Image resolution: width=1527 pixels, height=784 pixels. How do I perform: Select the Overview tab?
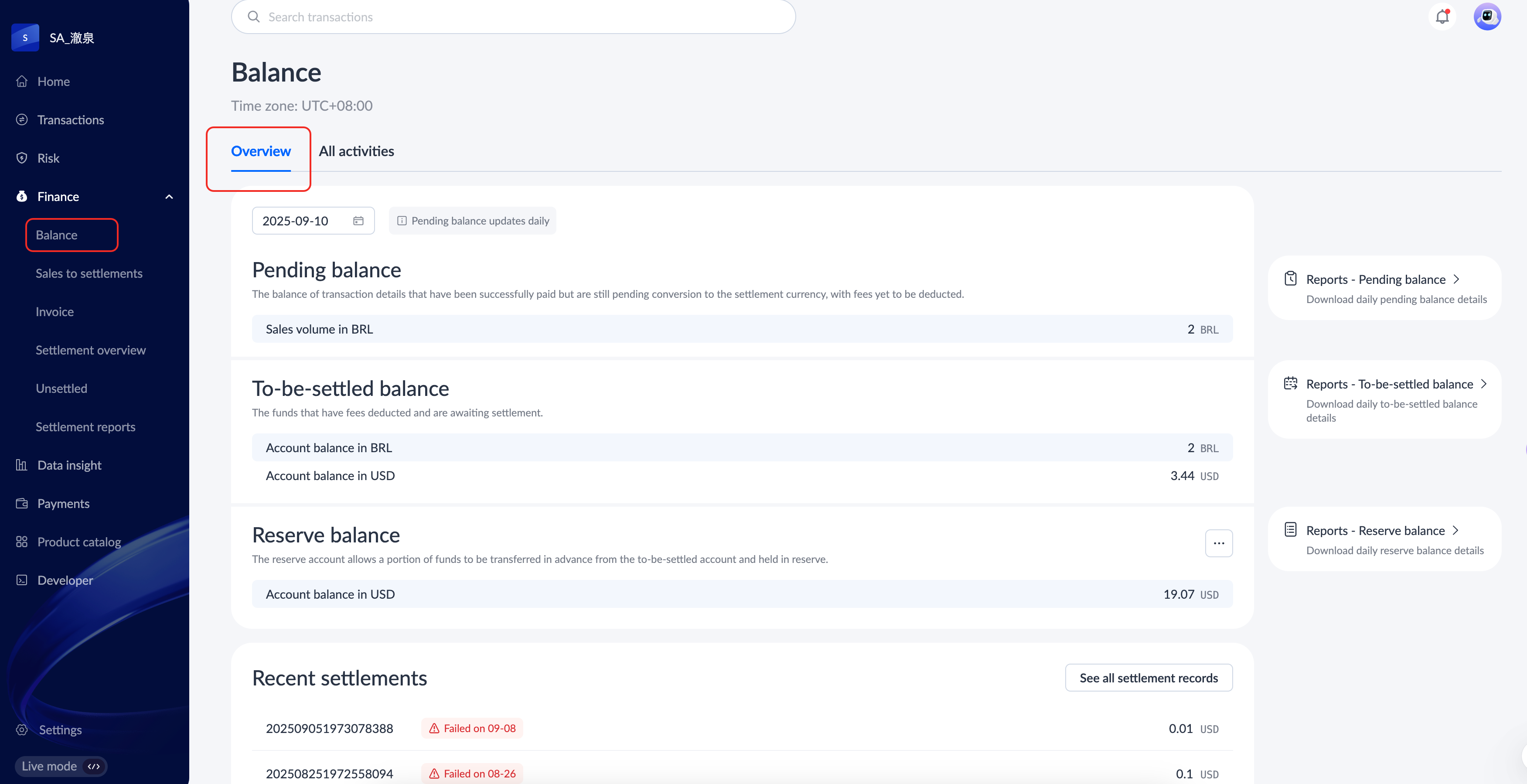(x=261, y=151)
